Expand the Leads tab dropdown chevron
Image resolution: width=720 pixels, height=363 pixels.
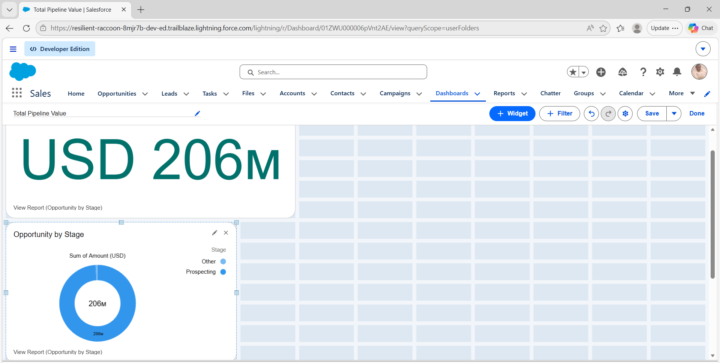(x=186, y=94)
